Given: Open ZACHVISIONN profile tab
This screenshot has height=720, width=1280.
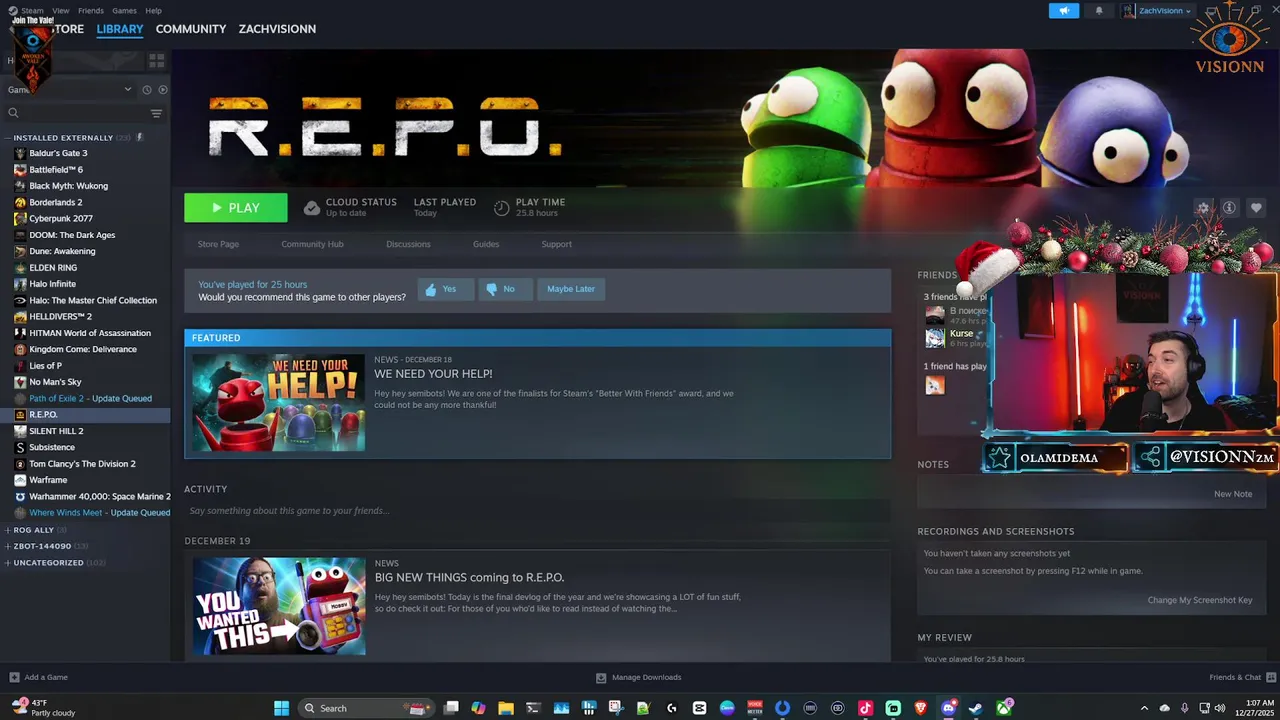Looking at the screenshot, I should 277,29.
